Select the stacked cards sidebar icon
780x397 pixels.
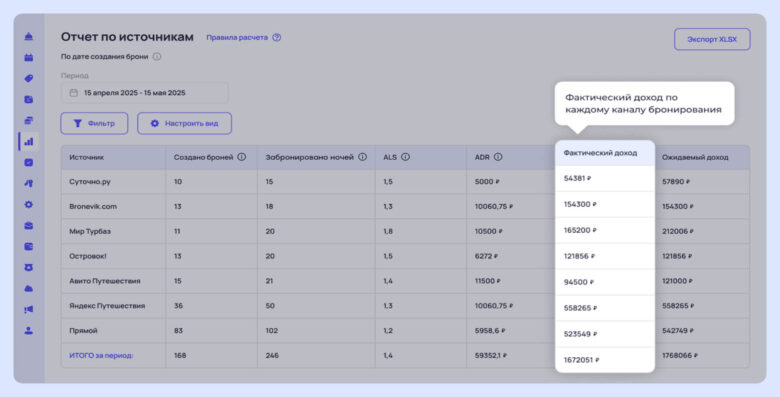pyautogui.click(x=29, y=120)
